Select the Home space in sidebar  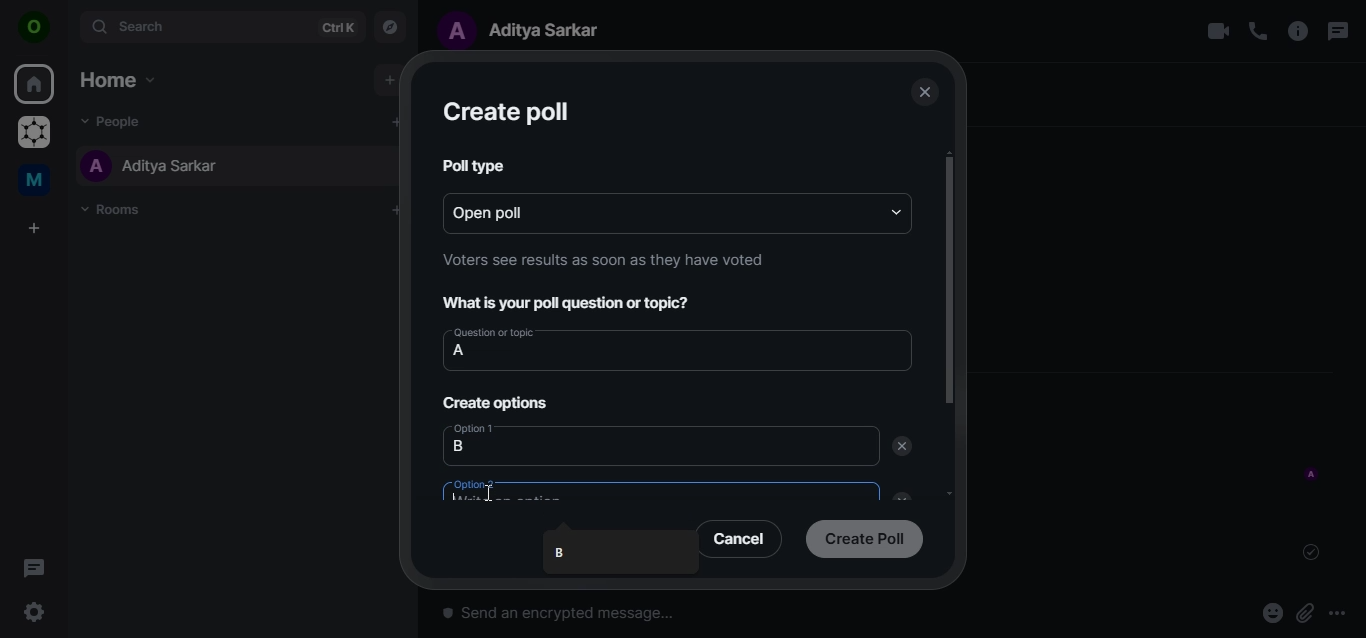point(34,85)
